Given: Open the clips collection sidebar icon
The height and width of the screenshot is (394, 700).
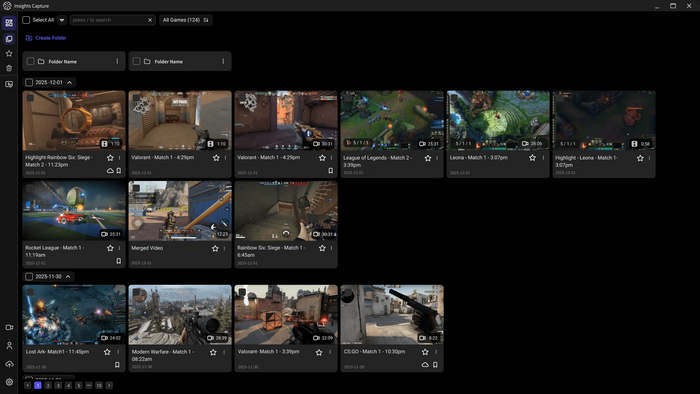Looking at the screenshot, I should [x=9, y=39].
